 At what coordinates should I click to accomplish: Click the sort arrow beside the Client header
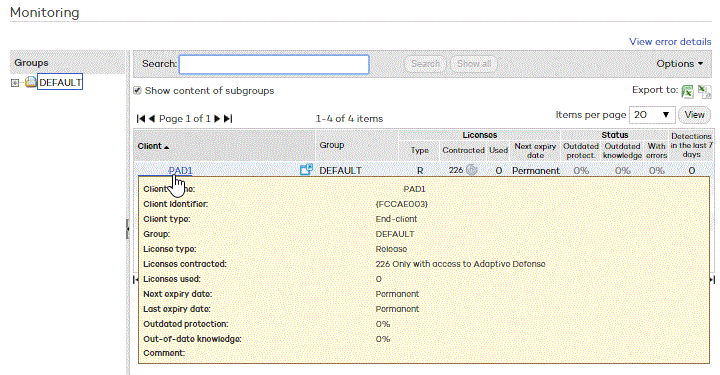click(x=166, y=147)
